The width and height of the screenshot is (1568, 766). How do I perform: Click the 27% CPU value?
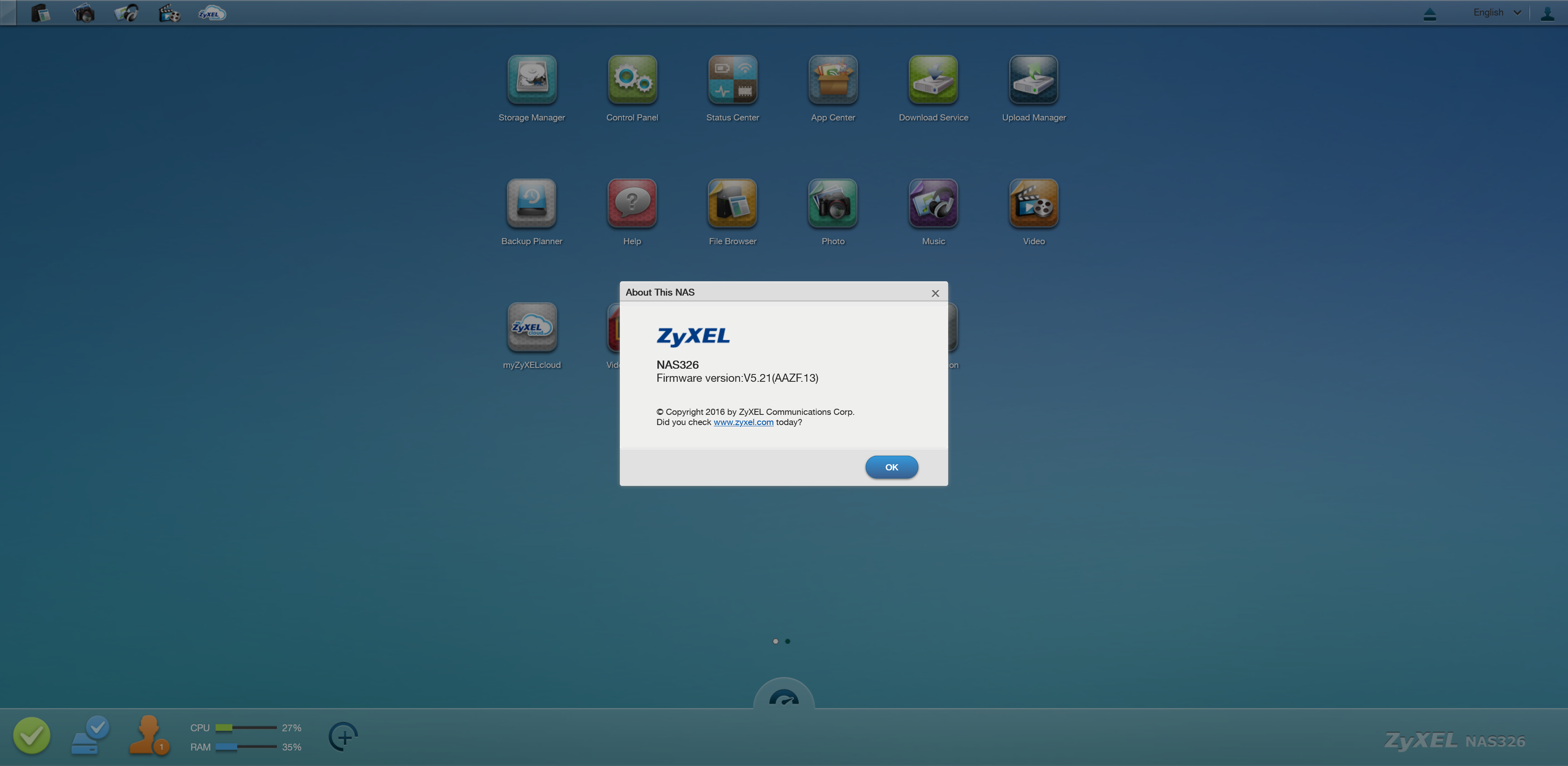[x=292, y=728]
